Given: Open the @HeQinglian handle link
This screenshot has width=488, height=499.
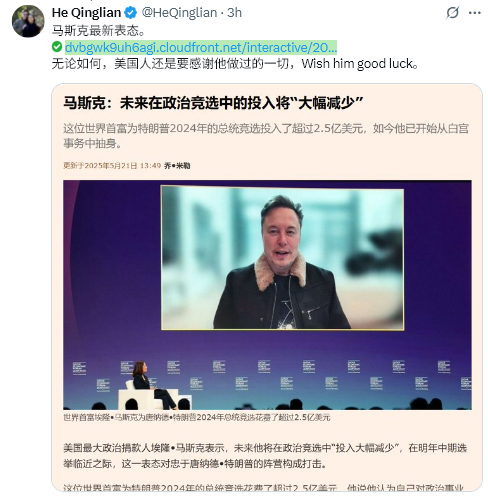Looking at the screenshot, I should 179,13.
